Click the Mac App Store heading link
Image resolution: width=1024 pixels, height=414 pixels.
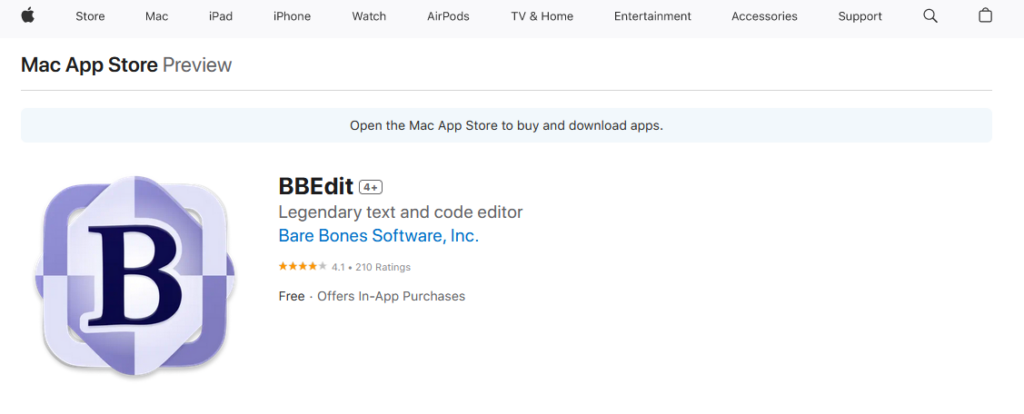[89, 65]
